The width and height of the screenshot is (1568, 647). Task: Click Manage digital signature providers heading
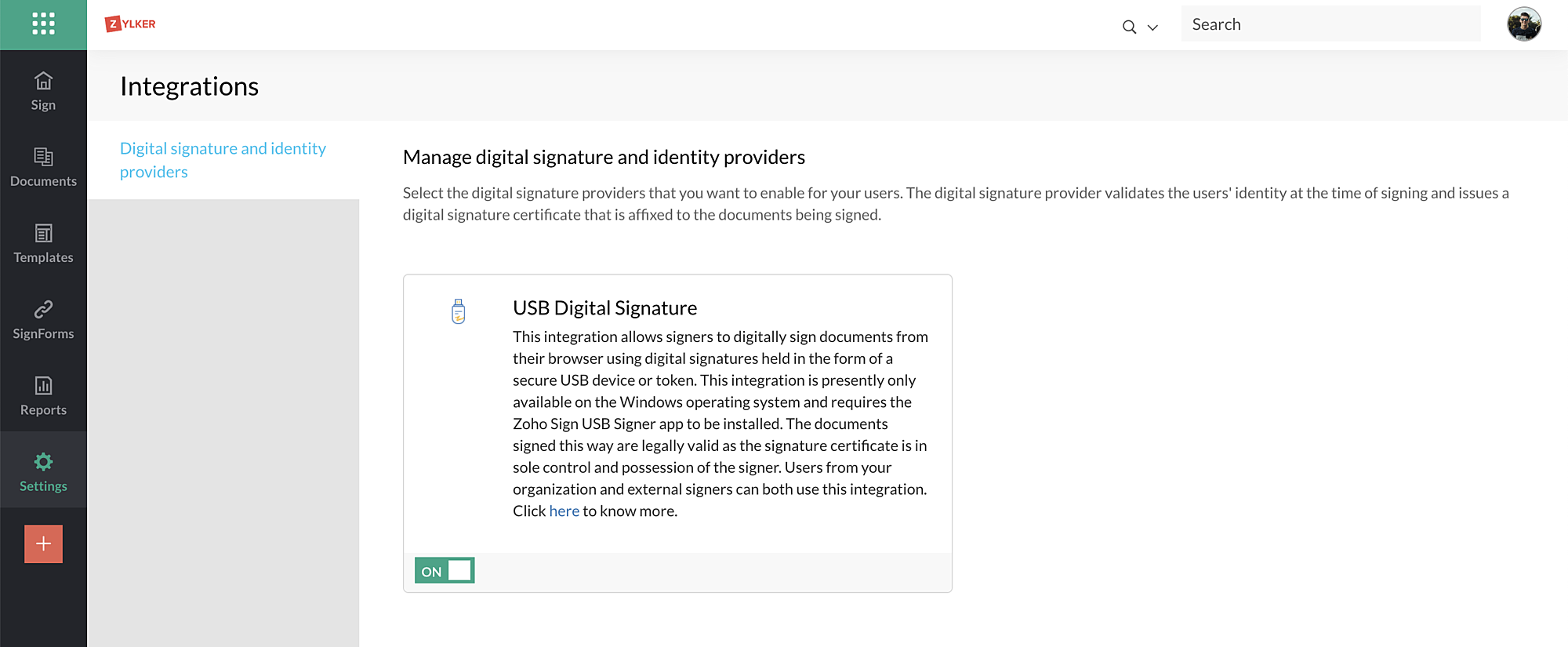(604, 157)
